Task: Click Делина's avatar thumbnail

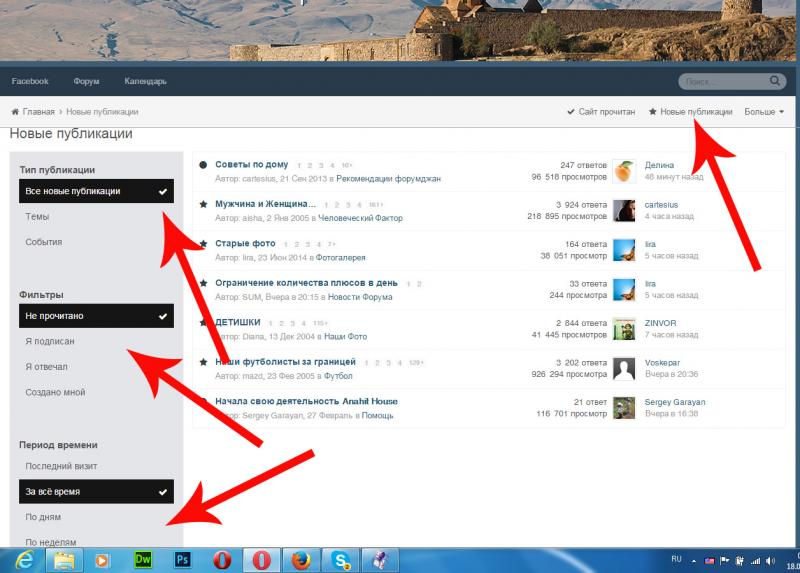Action: click(x=624, y=171)
